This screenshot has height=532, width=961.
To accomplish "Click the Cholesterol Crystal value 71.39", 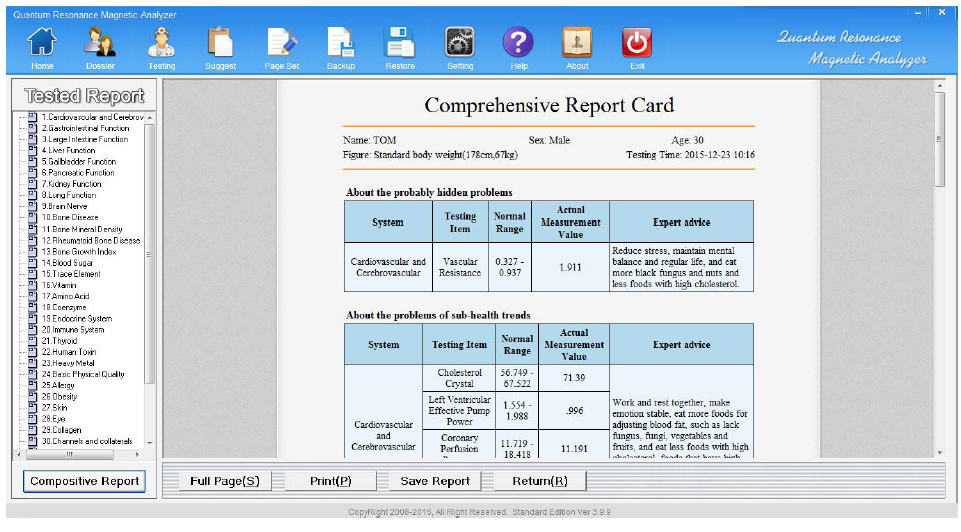I will [574, 378].
